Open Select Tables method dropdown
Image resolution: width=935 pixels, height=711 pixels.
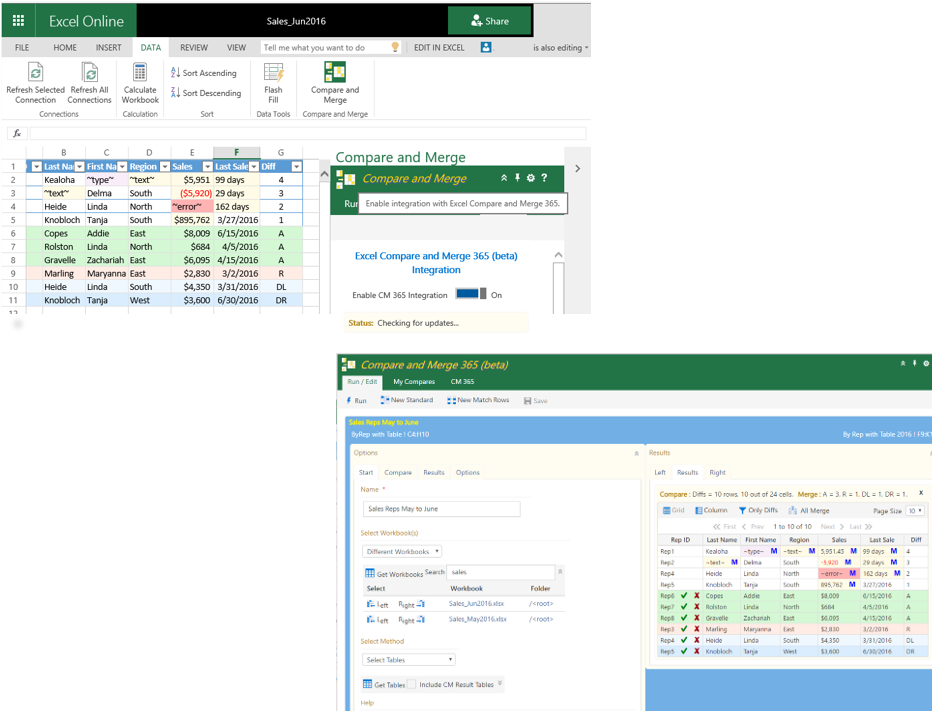click(x=409, y=660)
